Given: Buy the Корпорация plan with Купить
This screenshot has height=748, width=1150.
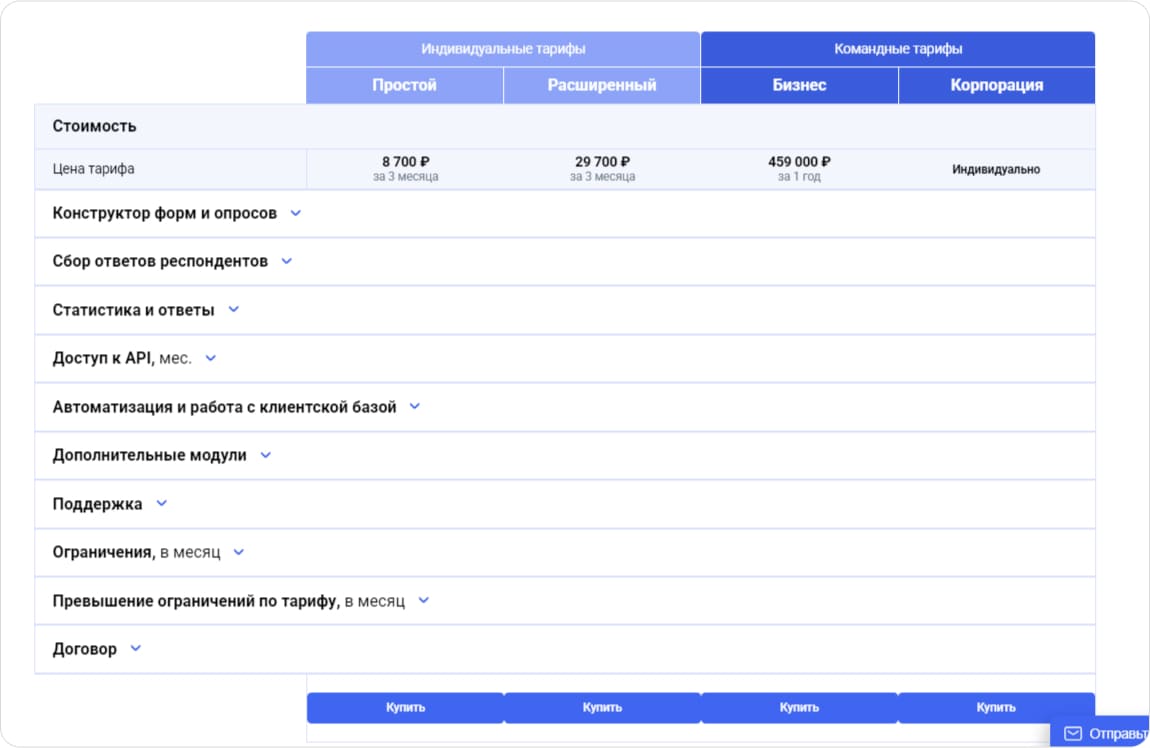Looking at the screenshot, I should (x=996, y=707).
